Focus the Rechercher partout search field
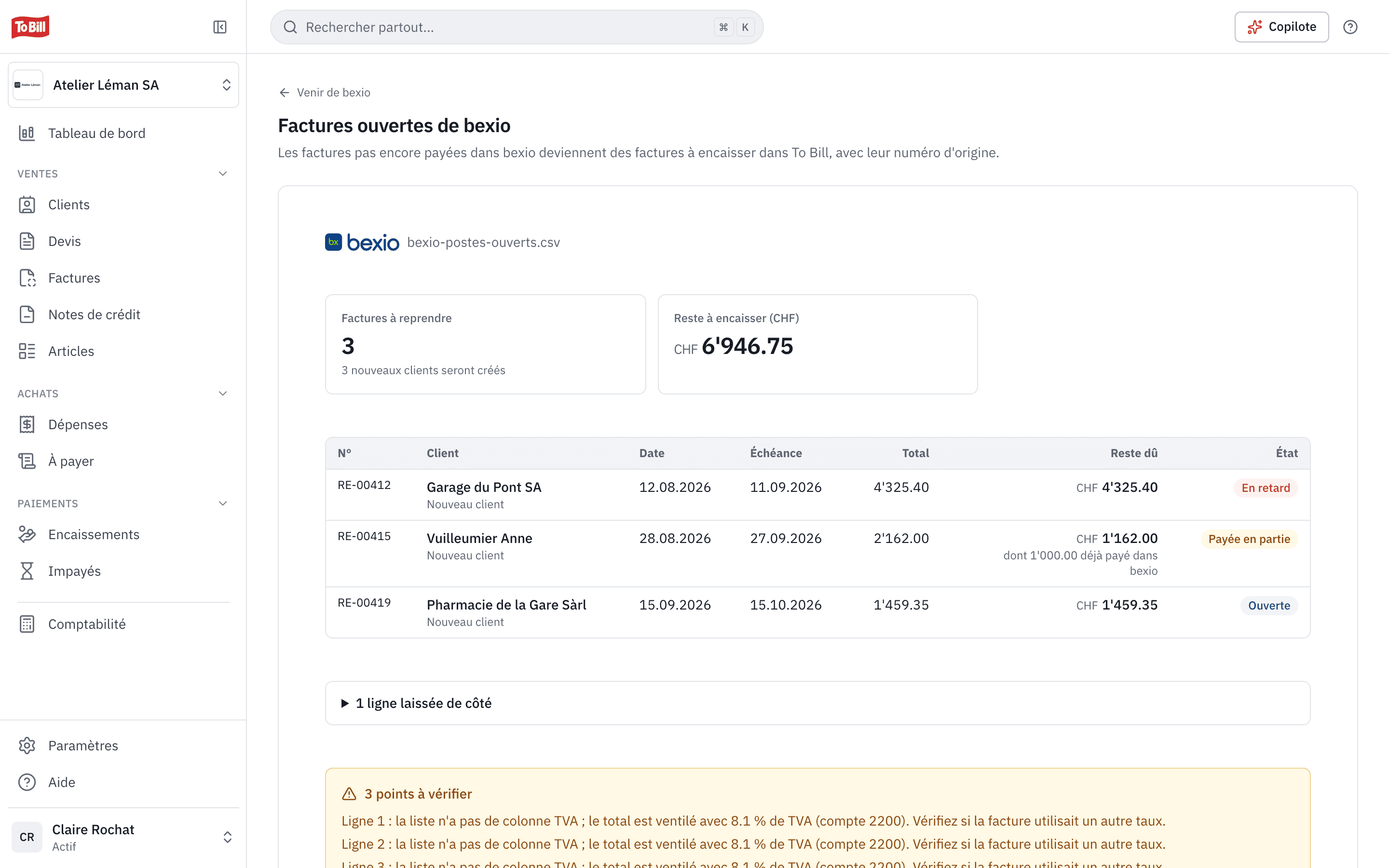The image size is (1389, 868). click(x=517, y=27)
